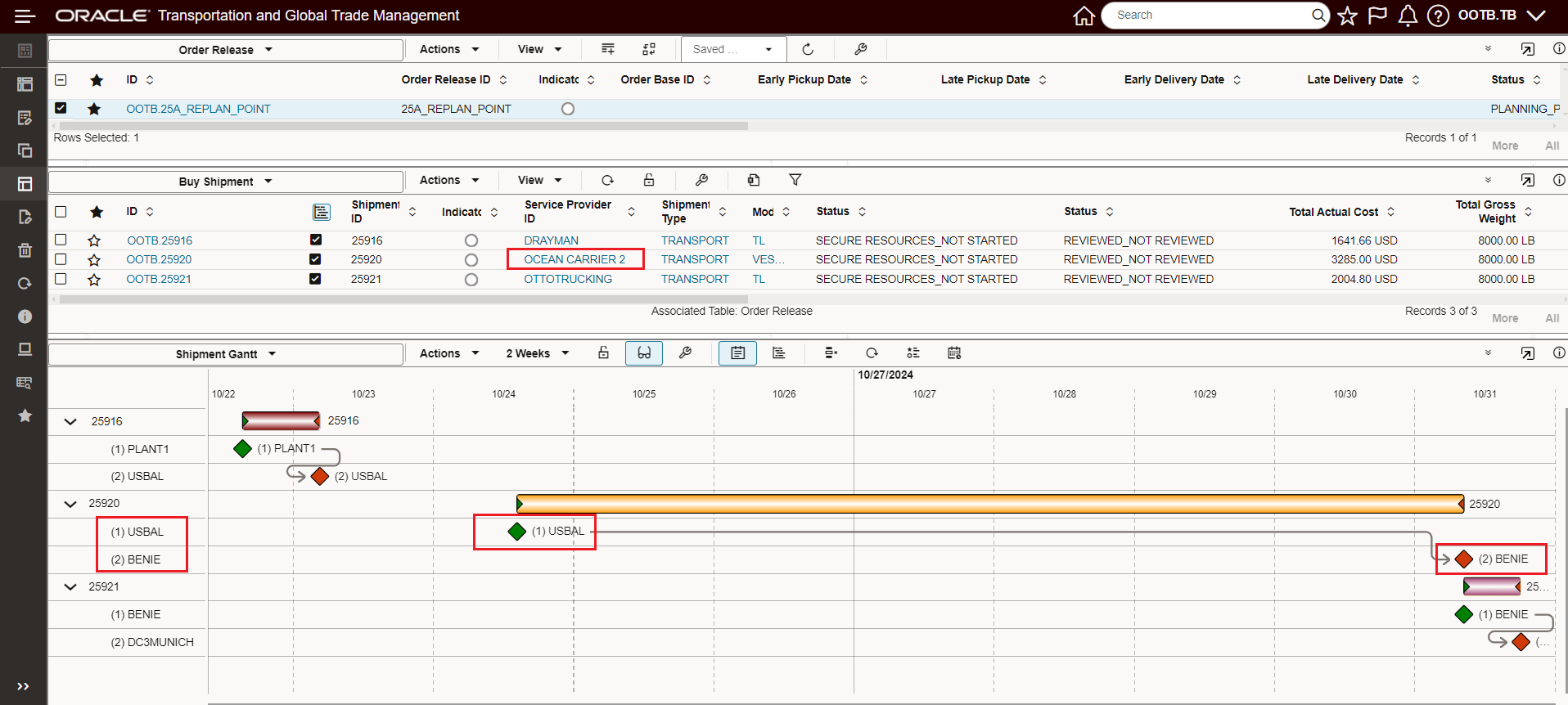Open help question mark icon
Image resolution: width=1568 pixels, height=705 pixels.
point(1438,16)
